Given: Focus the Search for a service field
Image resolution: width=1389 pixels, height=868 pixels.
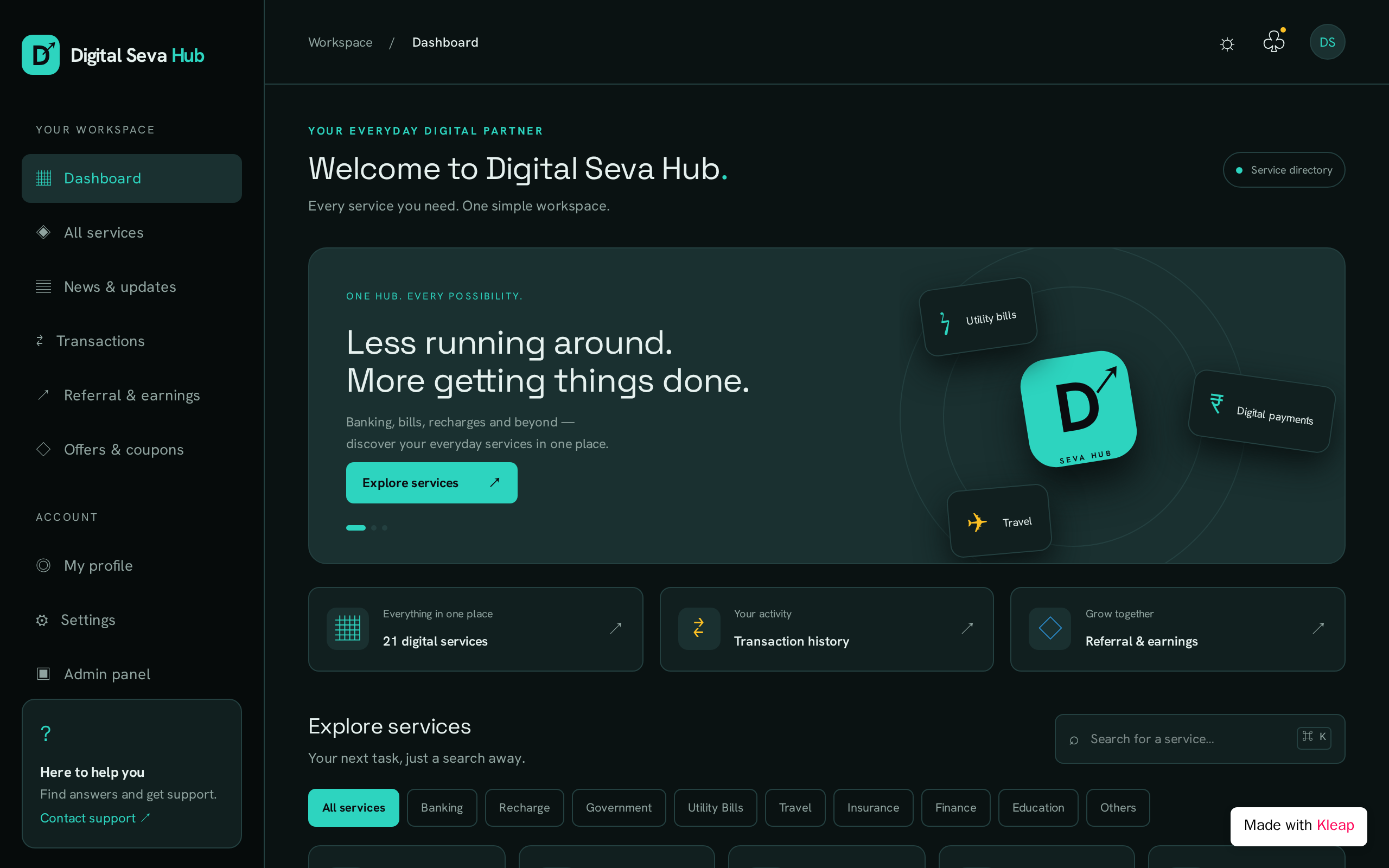Looking at the screenshot, I should coord(1200,739).
